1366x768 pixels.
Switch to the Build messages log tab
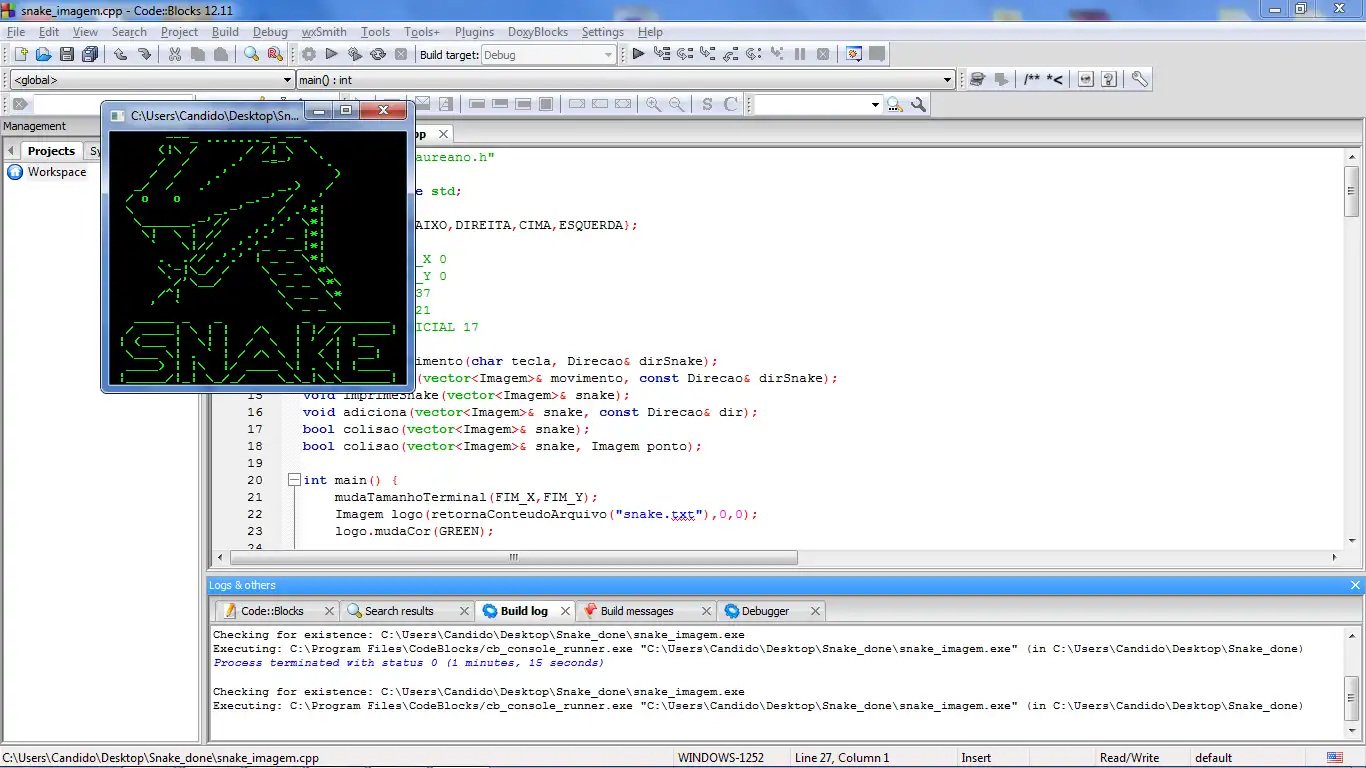click(x=637, y=611)
